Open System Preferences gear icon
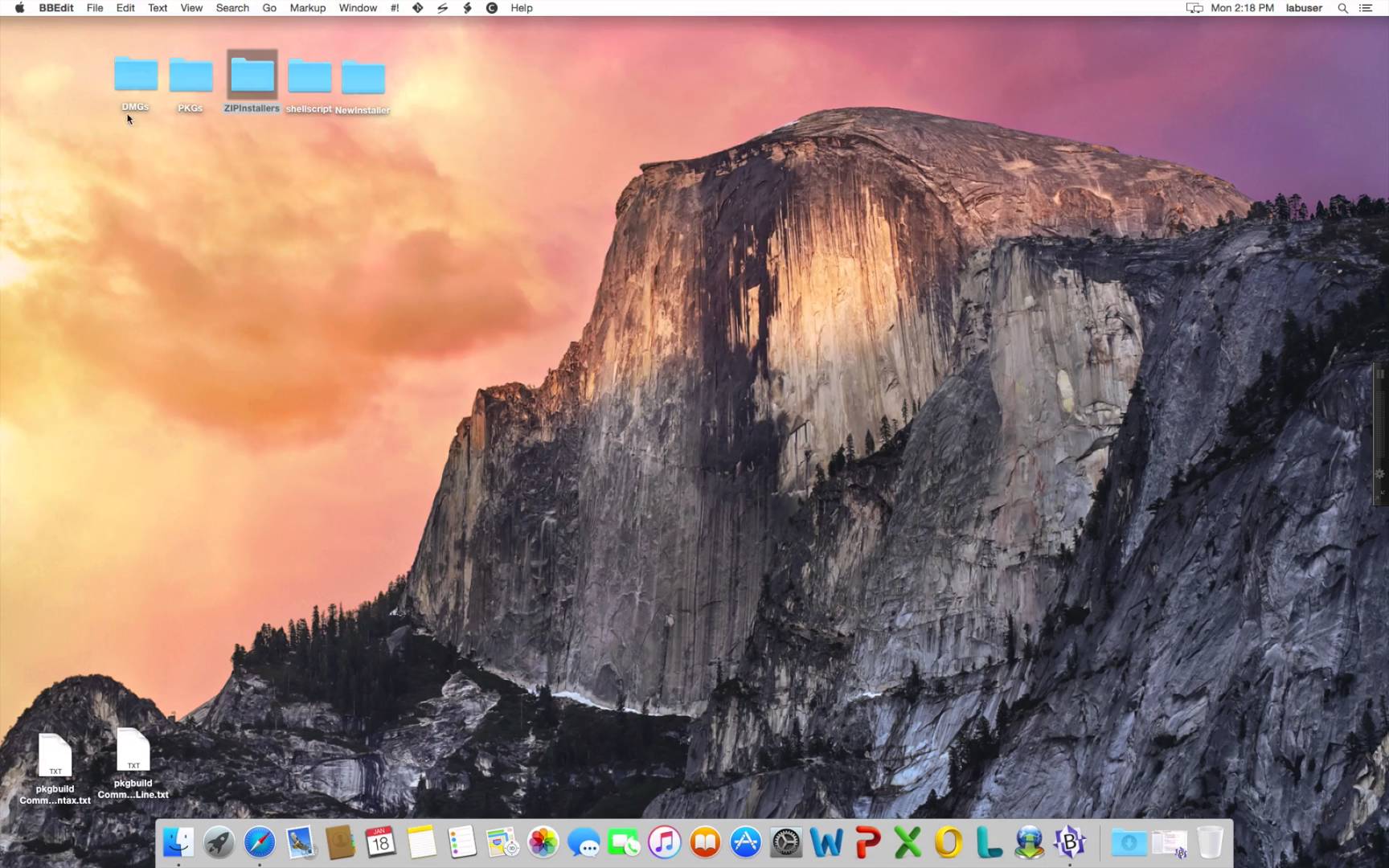The width and height of the screenshot is (1389, 868). click(786, 842)
